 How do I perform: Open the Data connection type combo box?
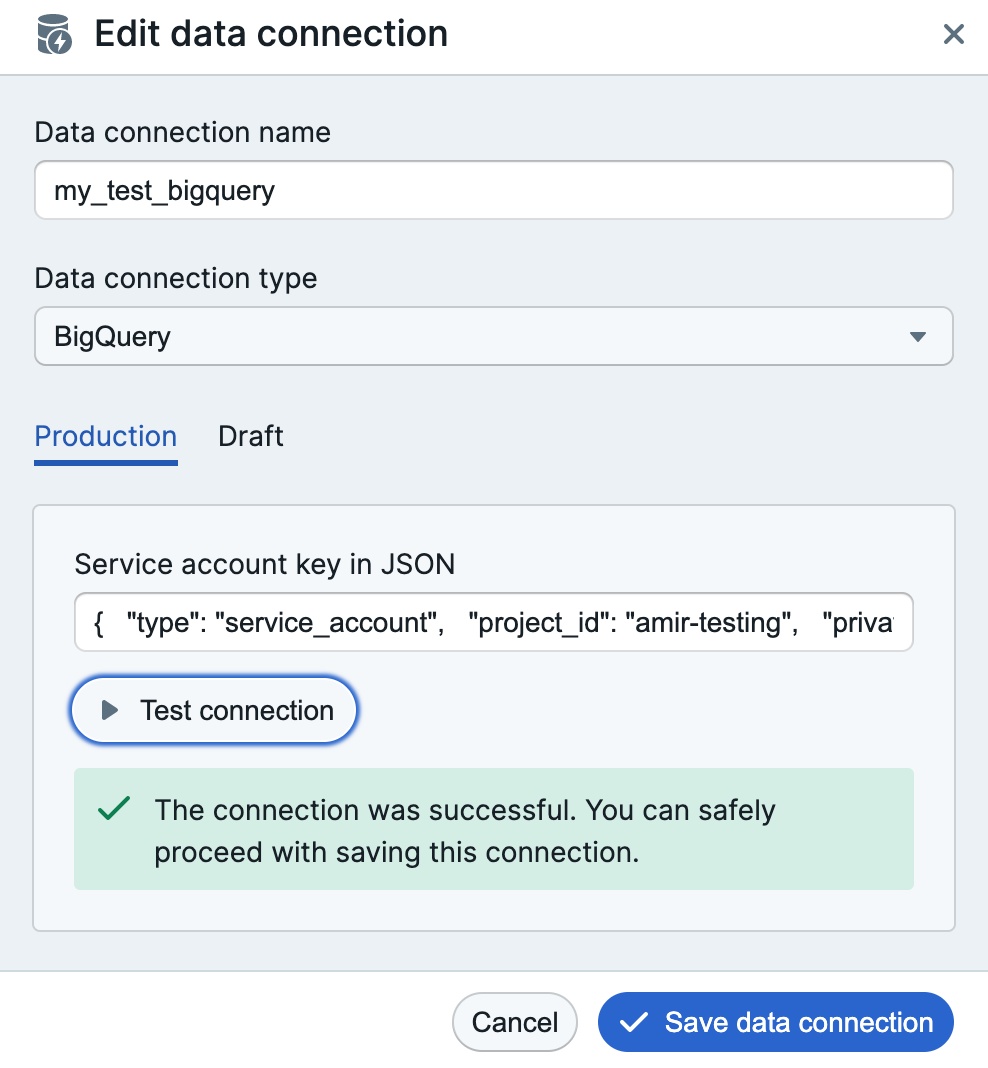point(494,336)
